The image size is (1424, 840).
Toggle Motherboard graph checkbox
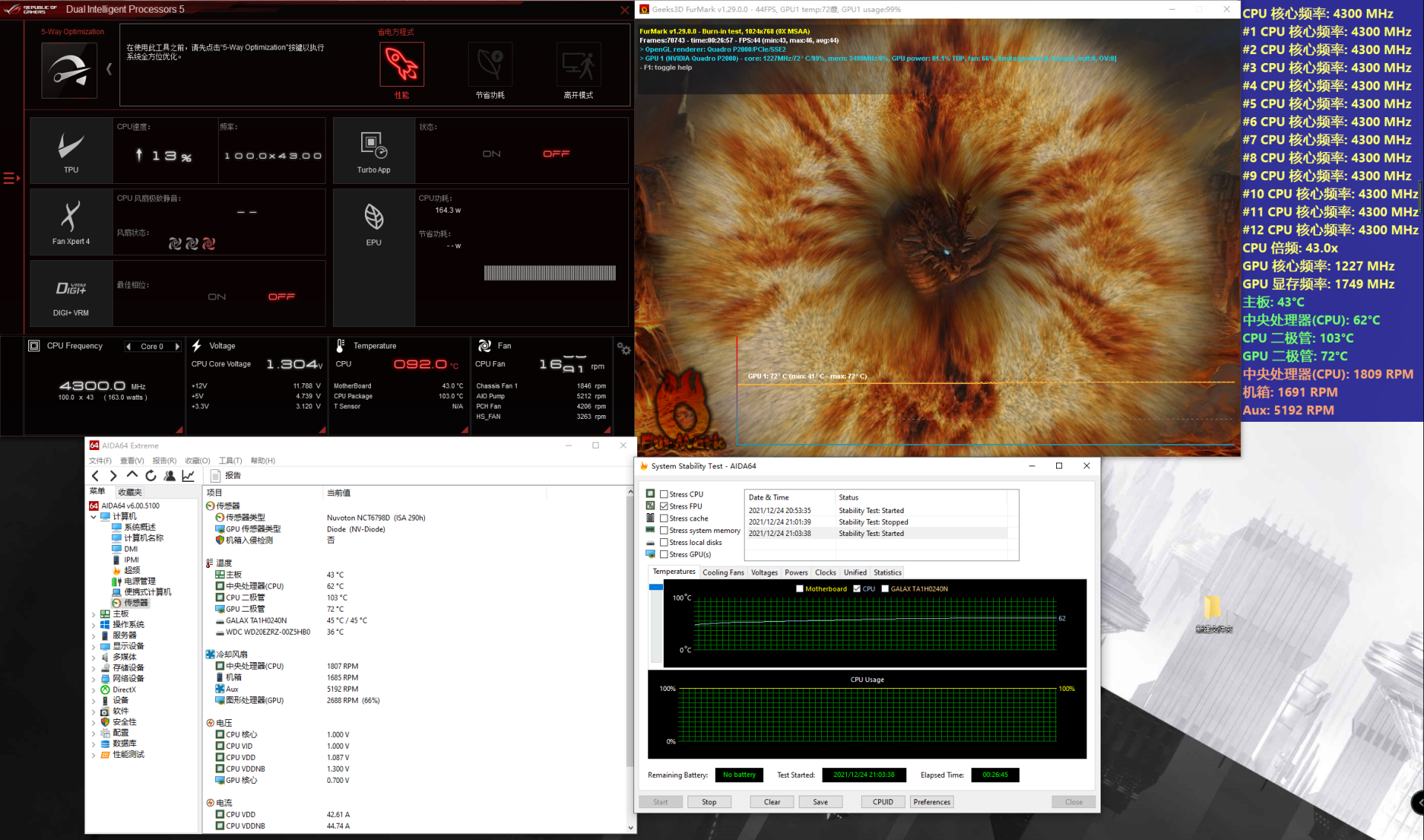[800, 589]
